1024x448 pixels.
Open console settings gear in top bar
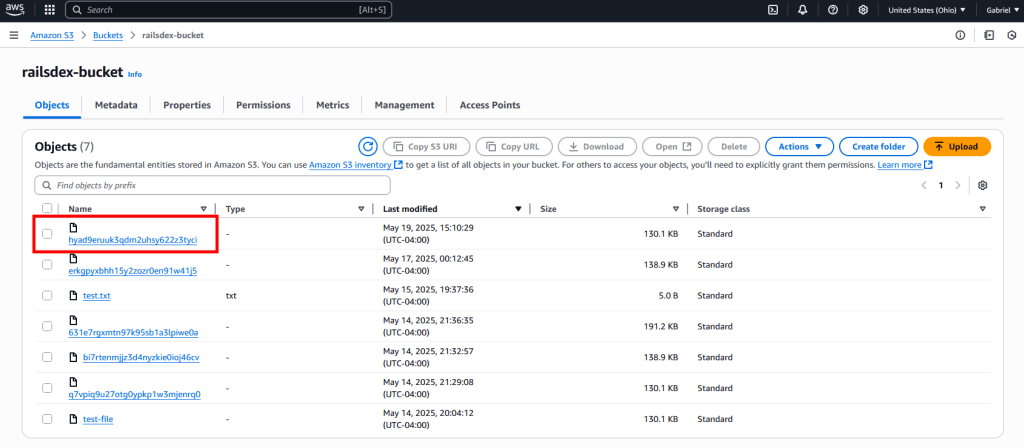tap(863, 10)
